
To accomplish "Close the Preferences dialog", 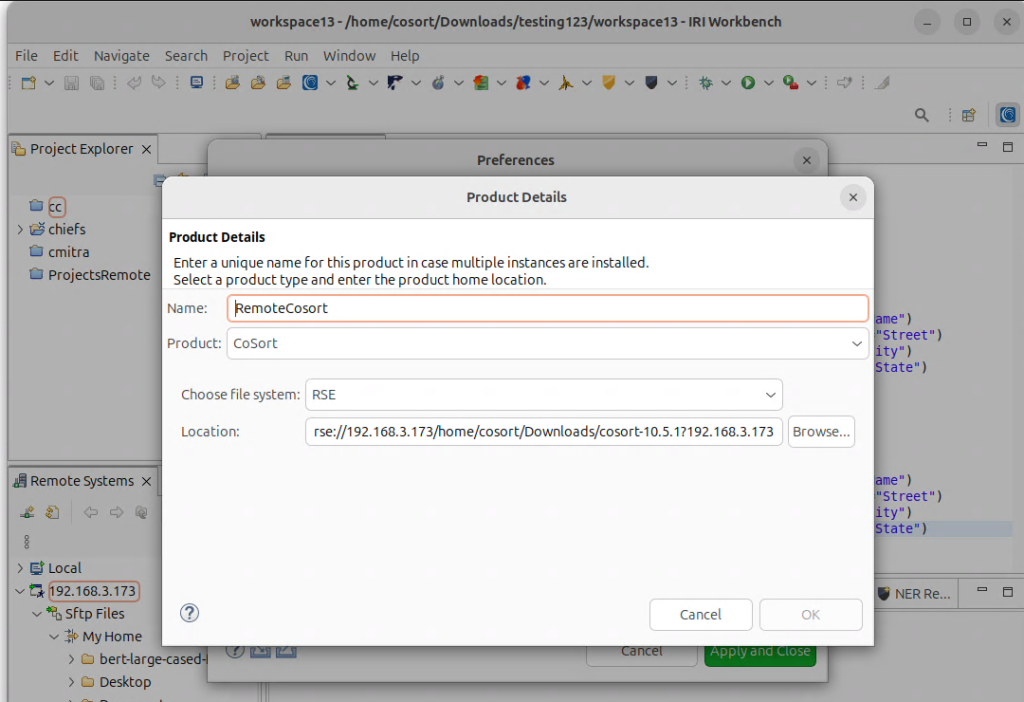I will click(x=807, y=160).
